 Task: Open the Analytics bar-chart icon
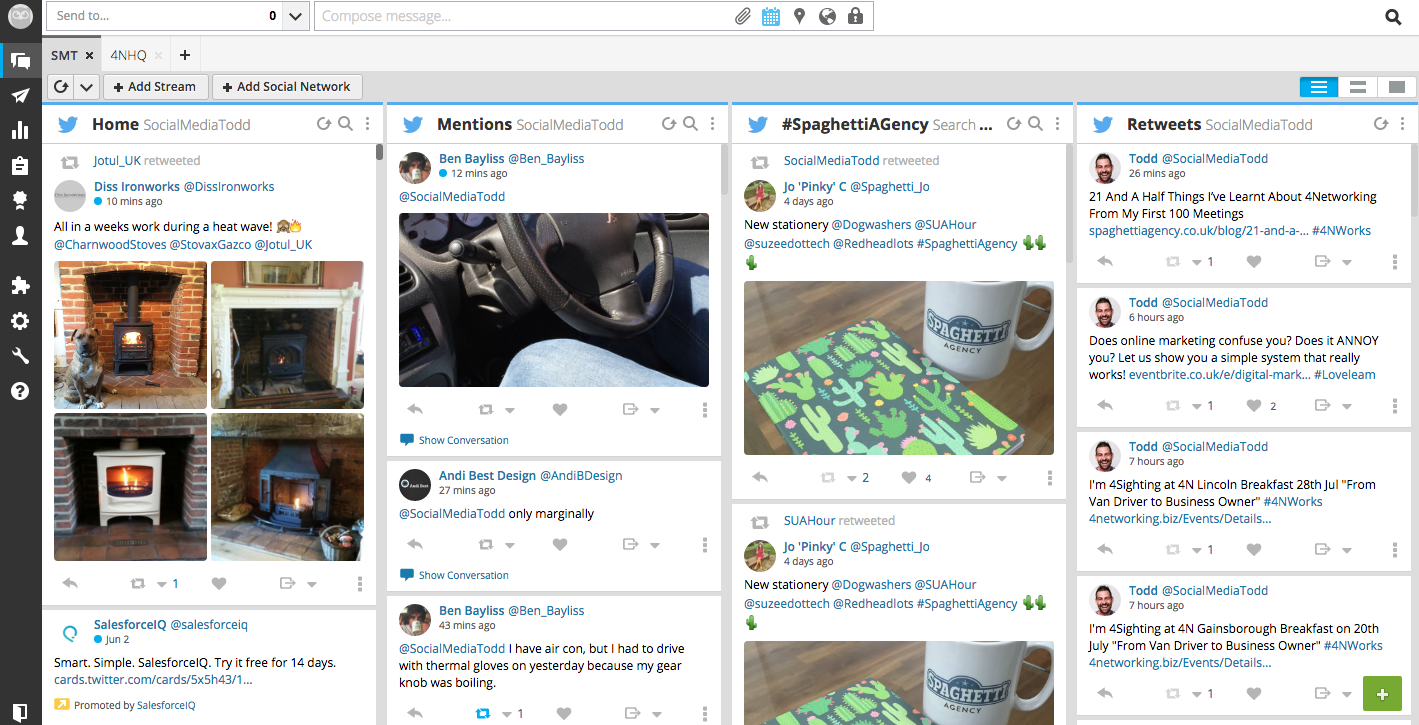[x=20, y=129]
